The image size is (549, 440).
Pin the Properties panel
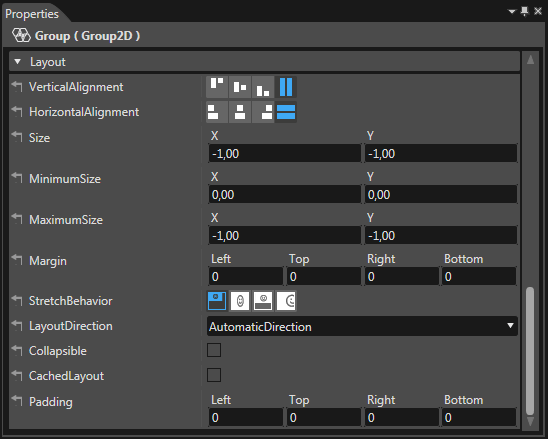click(524, 11)
